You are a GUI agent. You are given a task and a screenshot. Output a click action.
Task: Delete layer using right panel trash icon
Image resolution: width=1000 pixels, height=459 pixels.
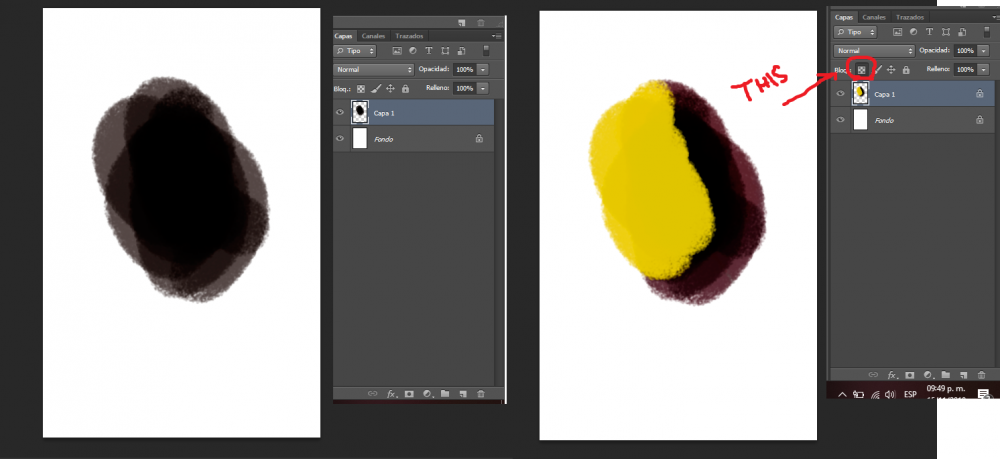tap(982, 375)
